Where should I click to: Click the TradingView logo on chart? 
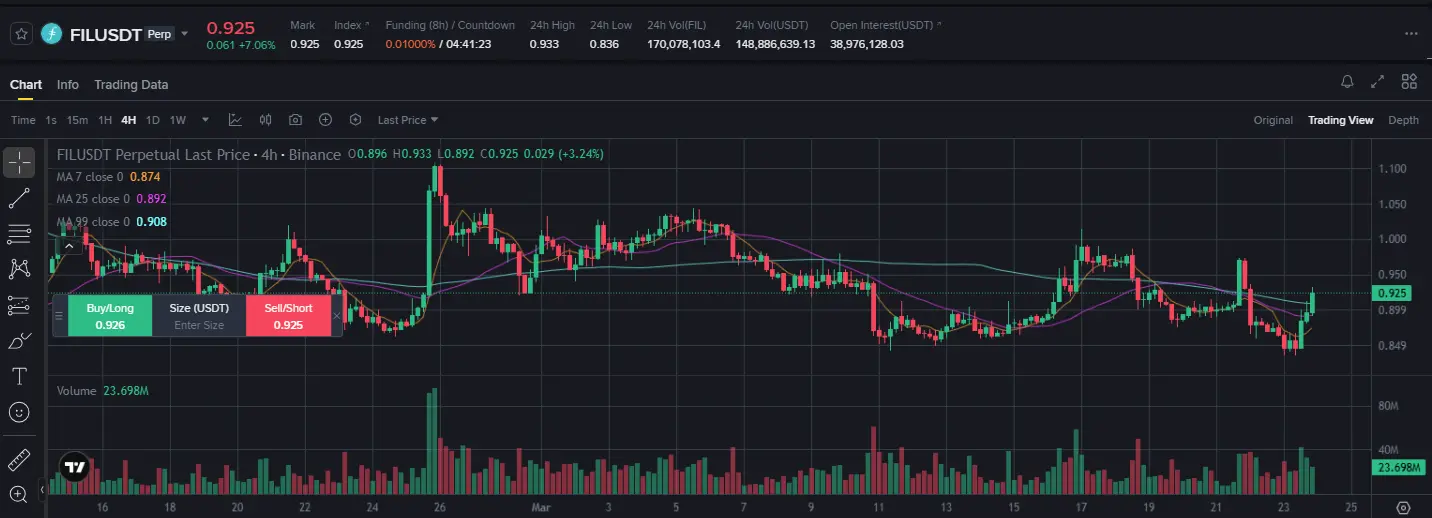coord(74,466)
